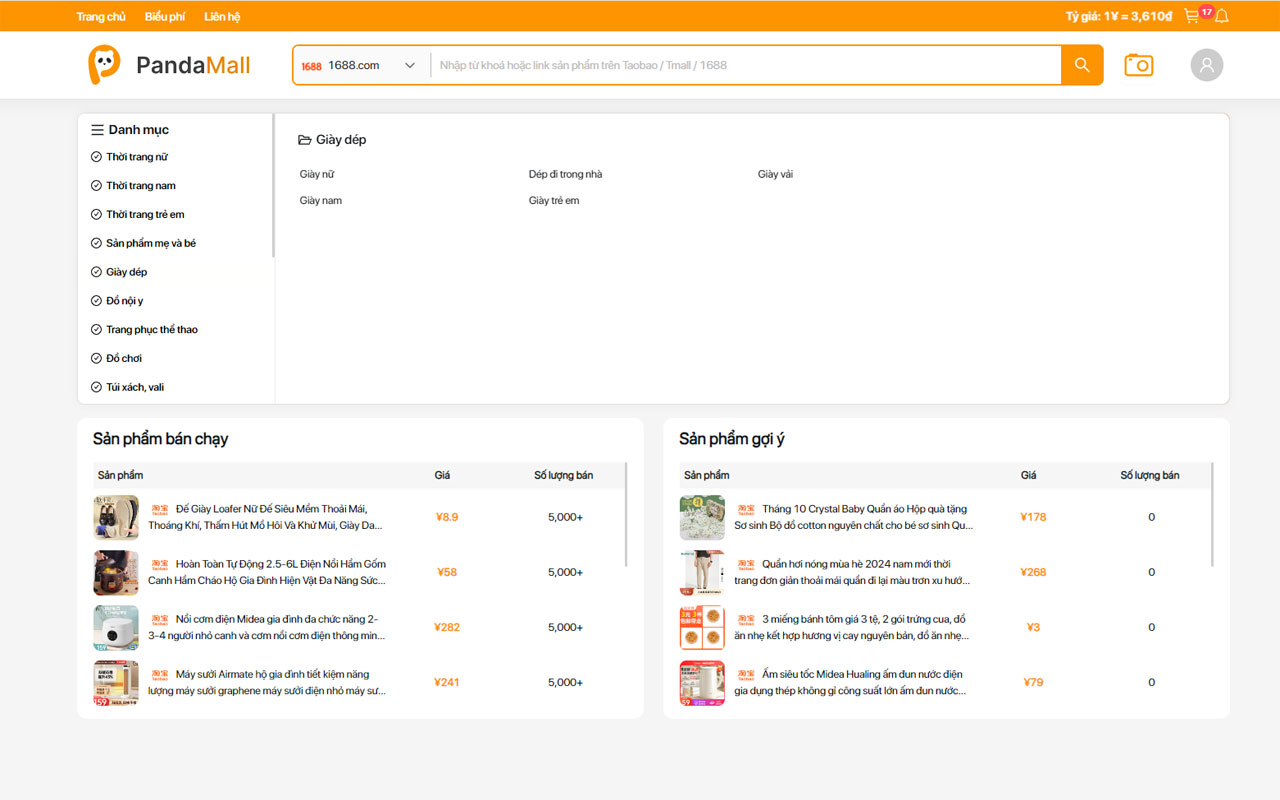Click the keyword search input field
Image resolution: width=1280 pixels, height=800 pixels.
pos(746,65)
